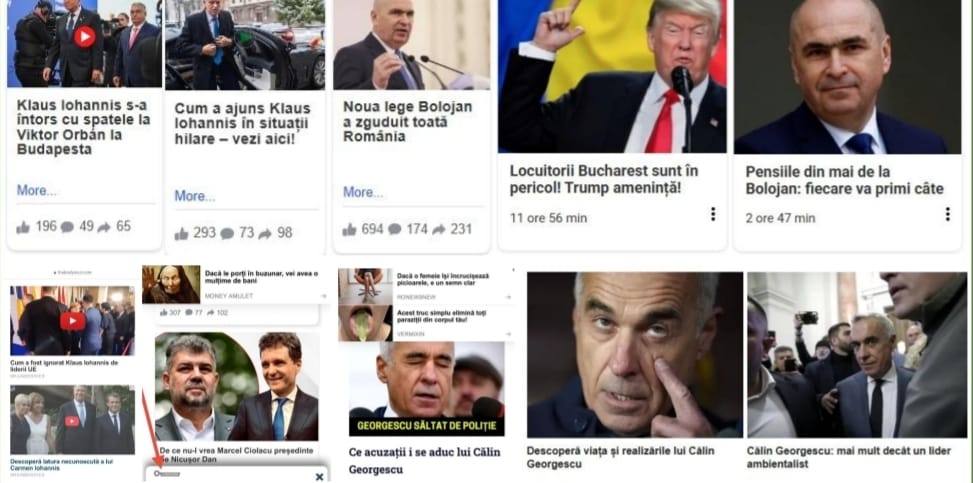Open three-dot menu on 'Pensiile din mai'
973x483 pixels.
pyautogui.click(x=947, y=214)
